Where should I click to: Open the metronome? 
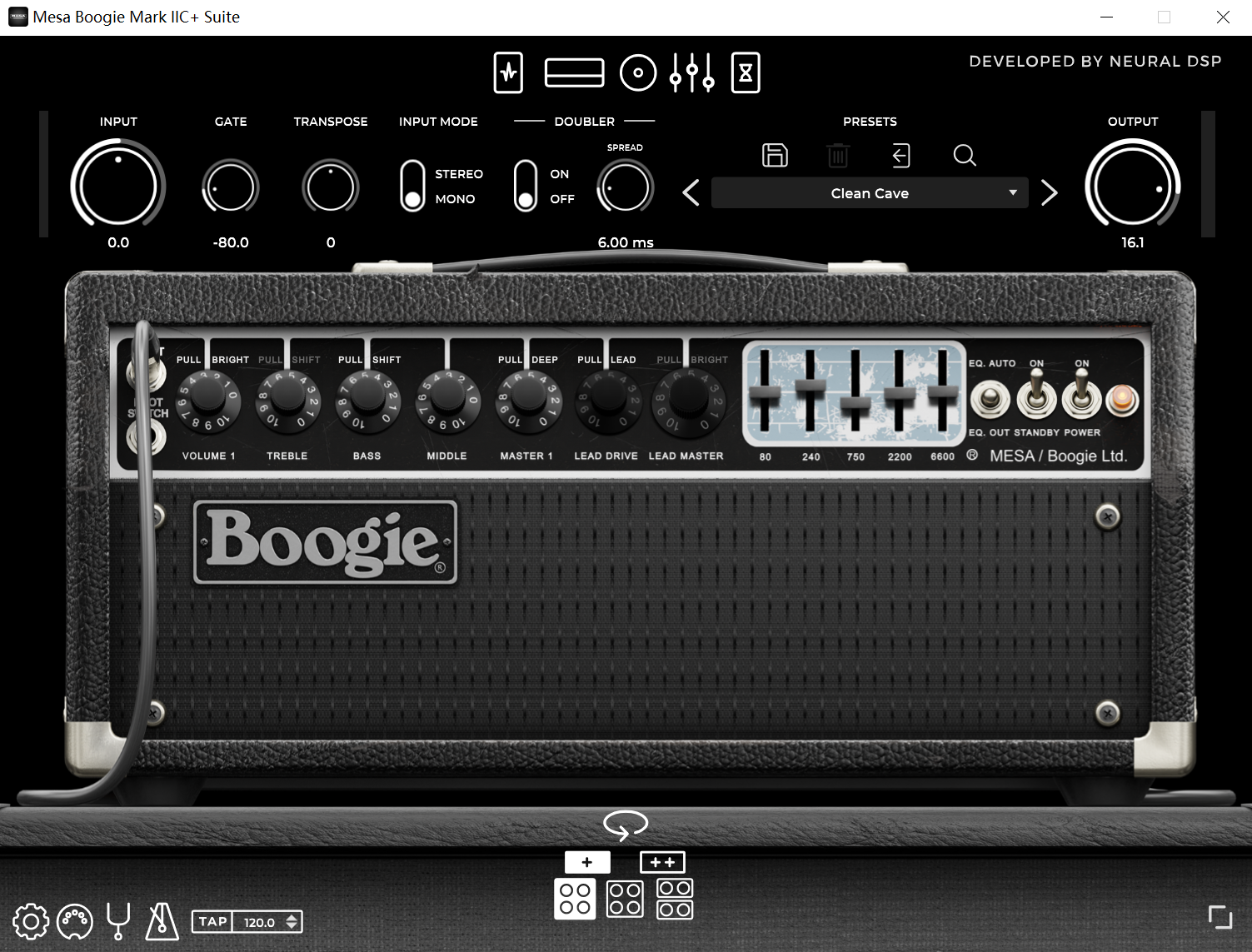(x=161, y=921)
